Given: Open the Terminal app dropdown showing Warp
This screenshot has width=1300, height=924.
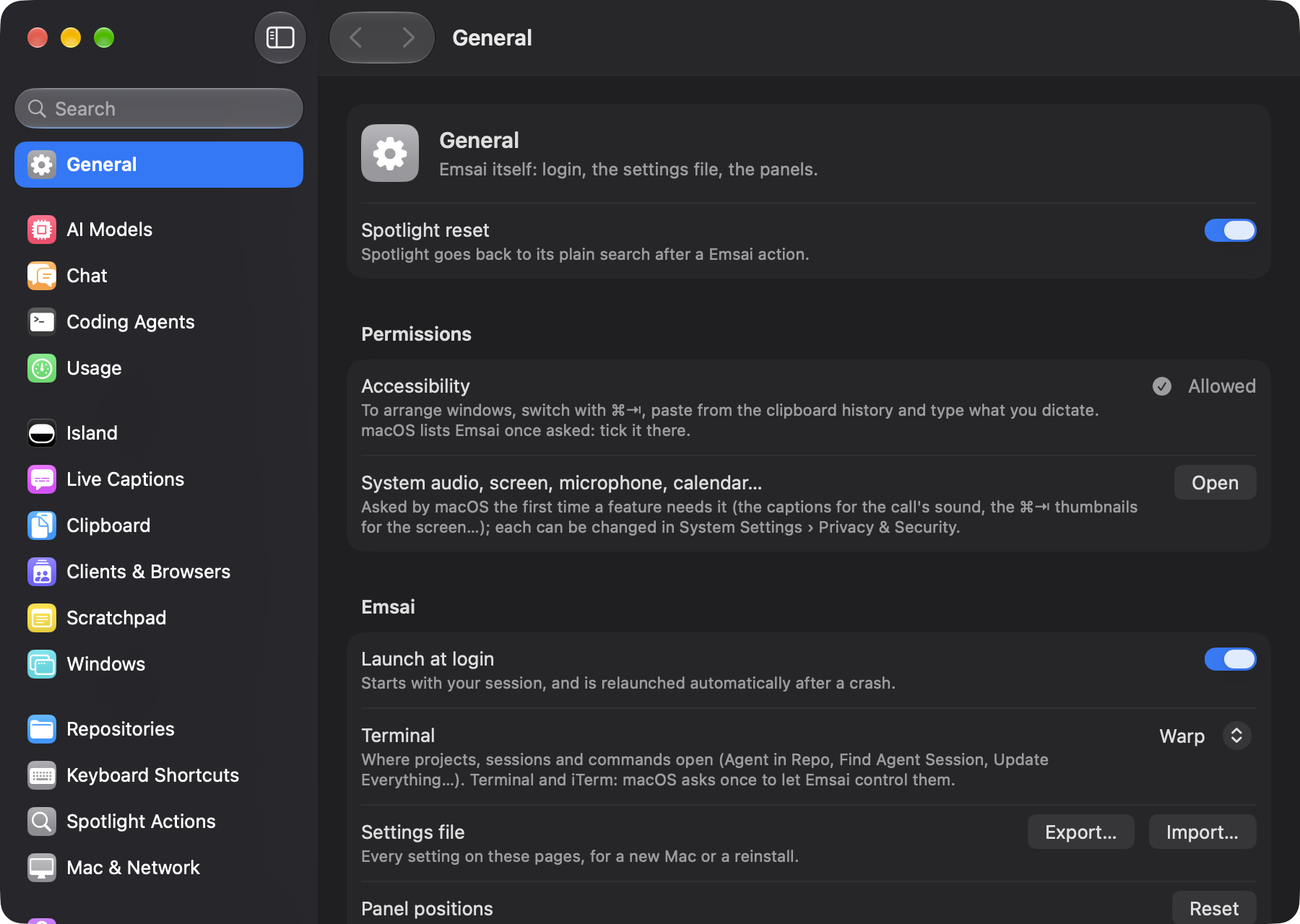Looking at the screenshot, I should (x=1205, y=736).
